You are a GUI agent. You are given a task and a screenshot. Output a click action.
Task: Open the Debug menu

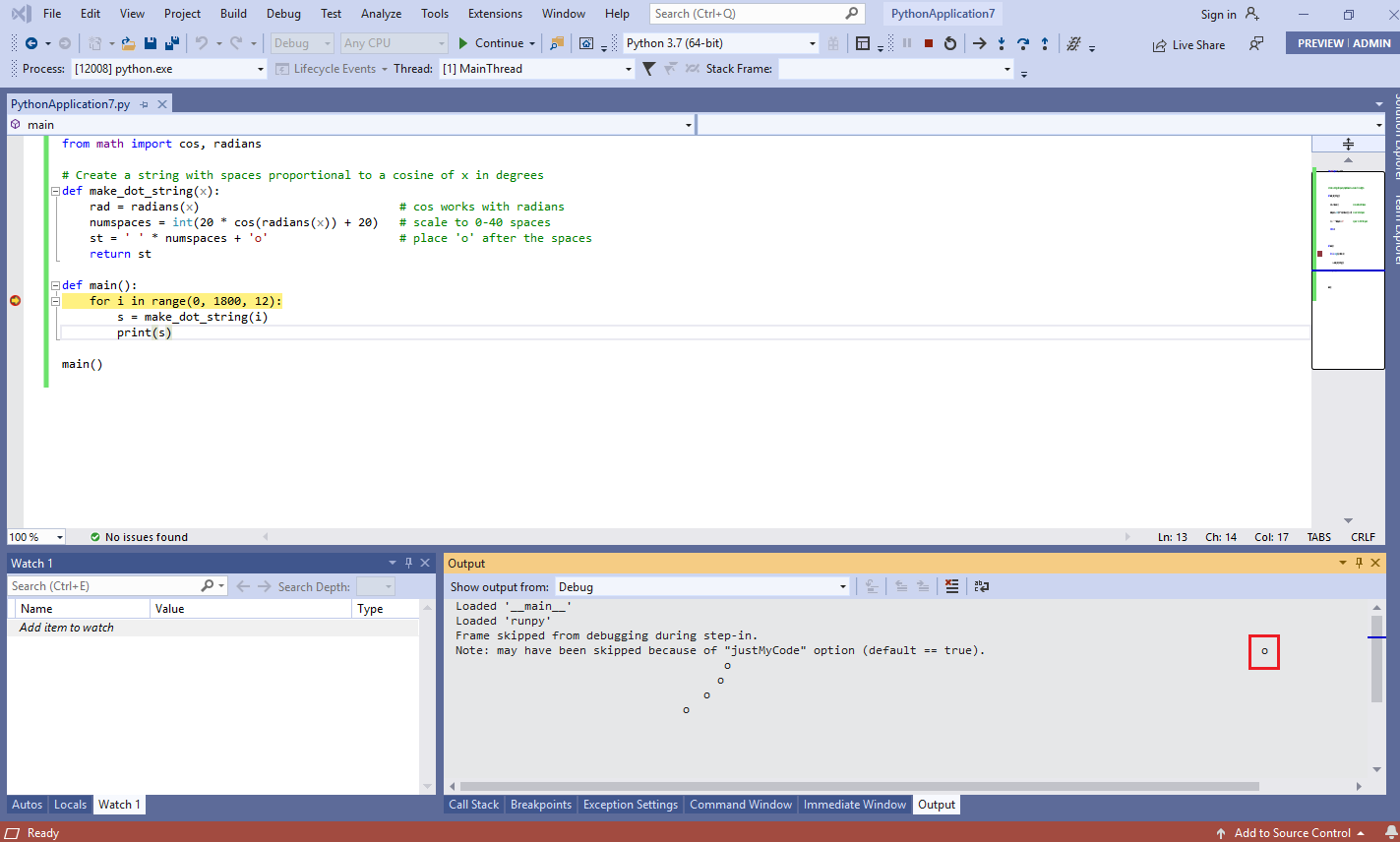click(x=283, y=13)
